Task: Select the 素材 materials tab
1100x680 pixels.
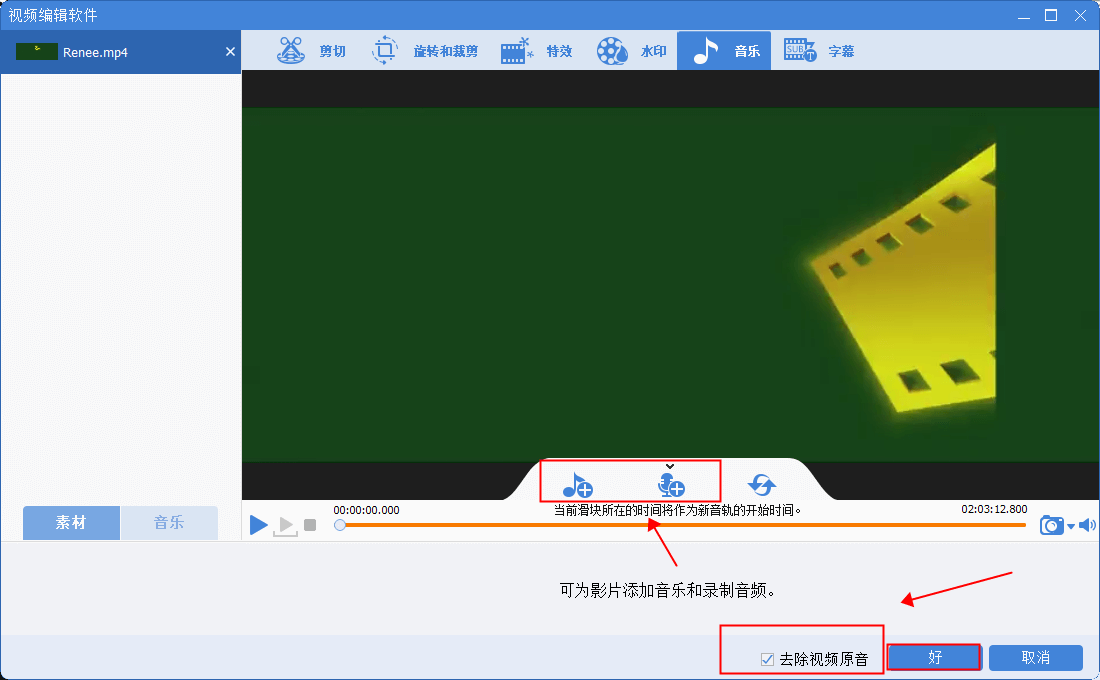Action: point(71,523)
